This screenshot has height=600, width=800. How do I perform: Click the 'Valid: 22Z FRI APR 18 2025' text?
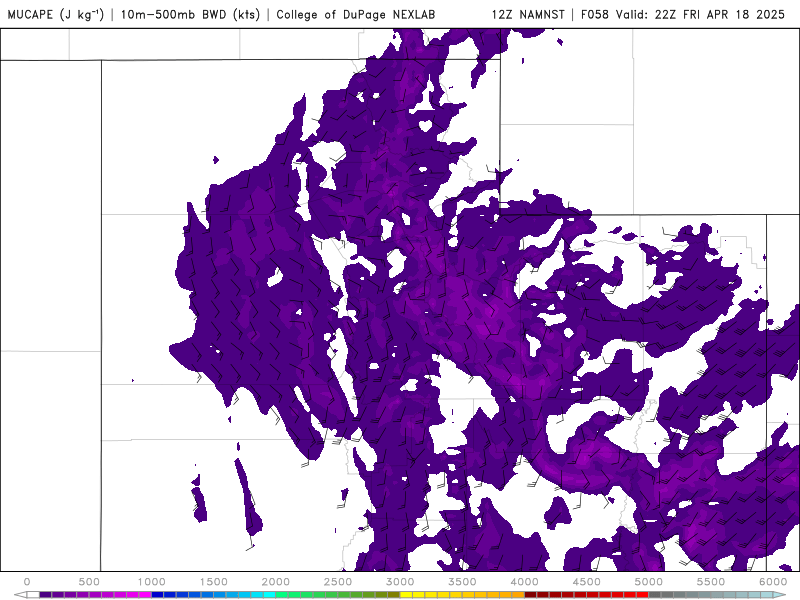700,14
